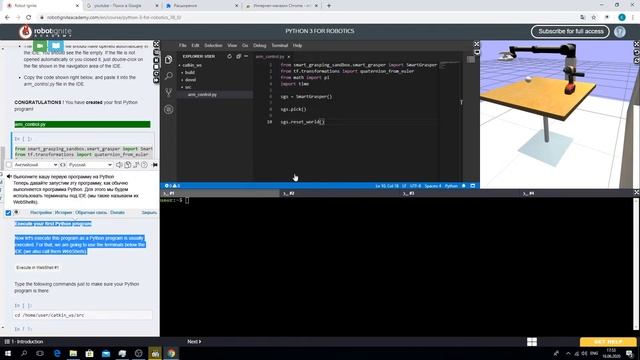Image resolution: width=640 pixels, height=360 pixels.
Task: Open the Explorer files icon in IDE
Action: coord(169,60)
